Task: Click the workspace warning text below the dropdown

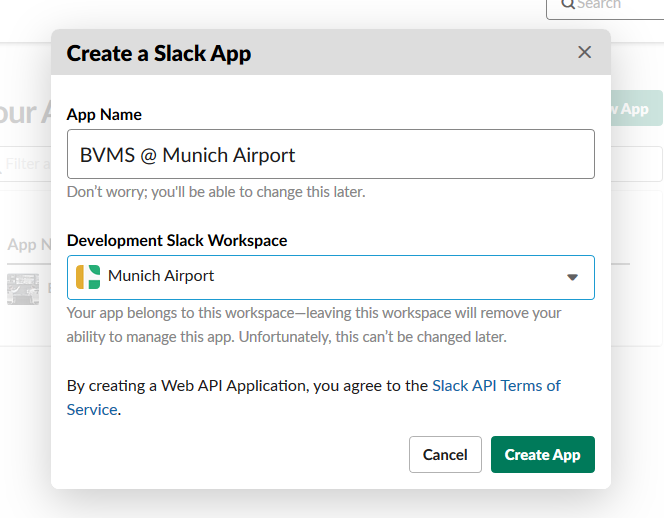Action: 314,325
